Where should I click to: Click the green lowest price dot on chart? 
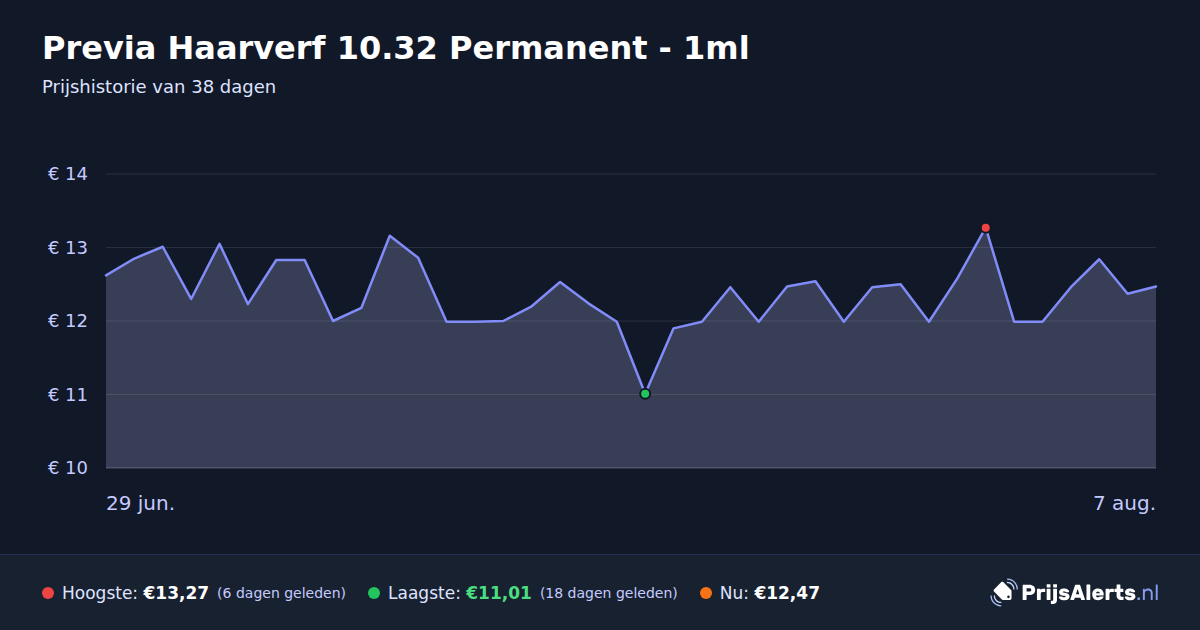tap(645, 394)
